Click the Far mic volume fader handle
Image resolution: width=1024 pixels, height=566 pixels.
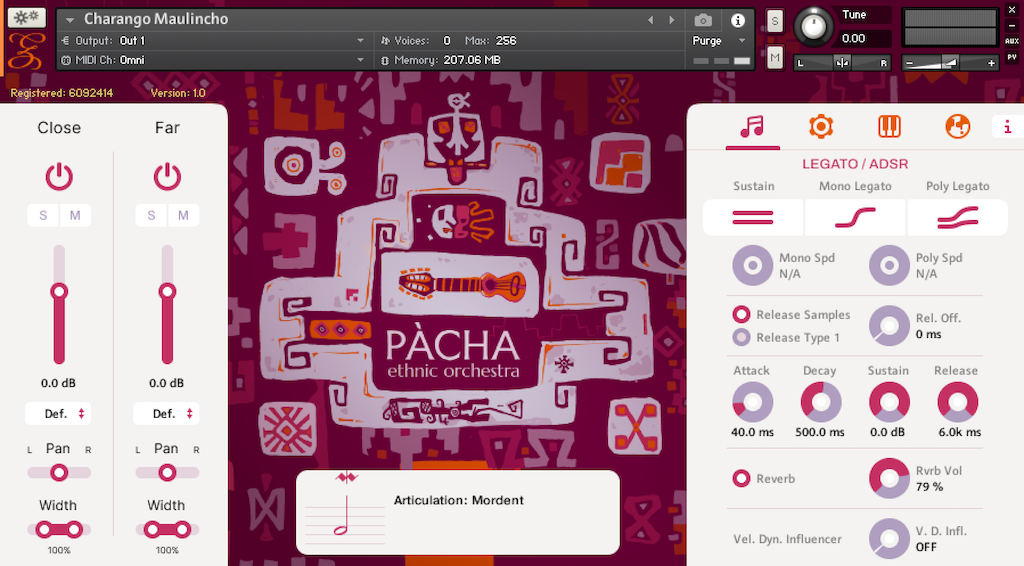(x=167, y=291)
